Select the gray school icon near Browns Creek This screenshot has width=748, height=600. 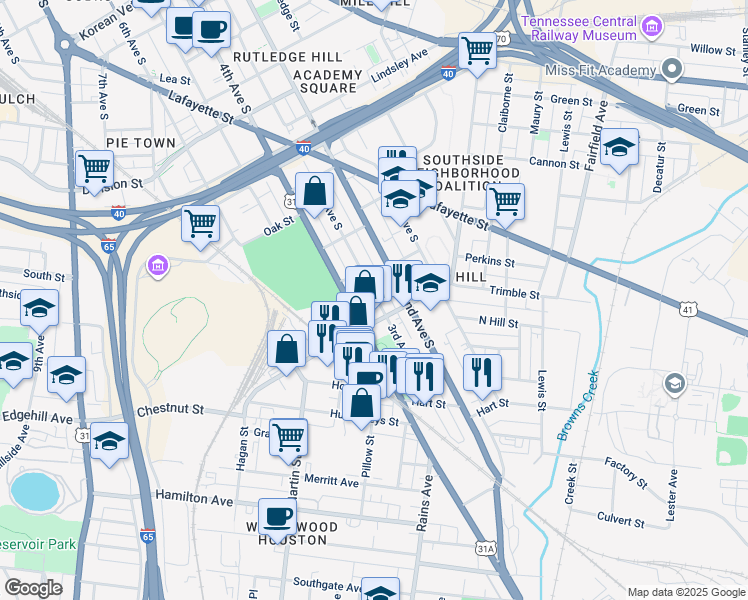click(x=675, y=383)
